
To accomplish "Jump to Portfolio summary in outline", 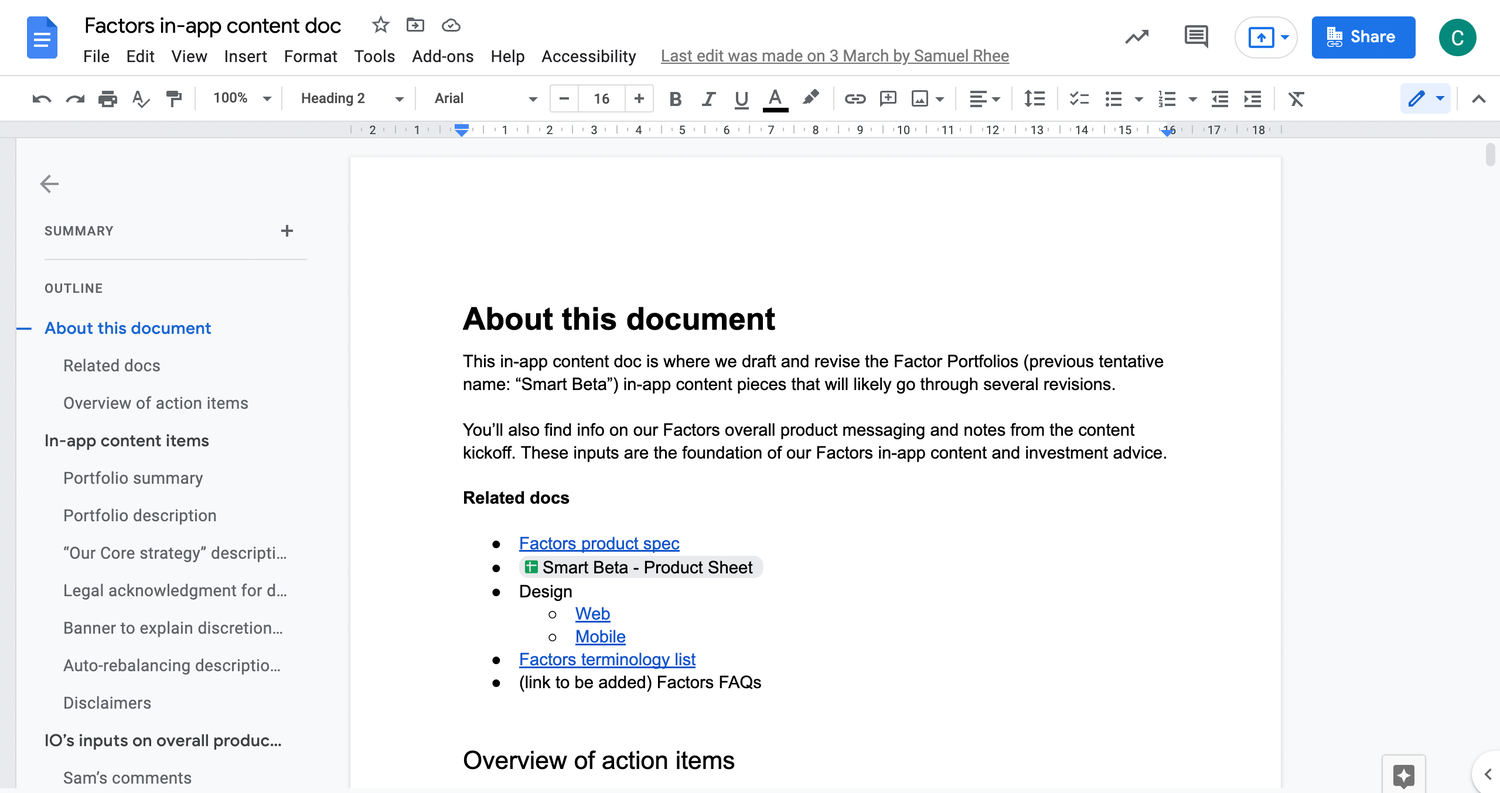I will [133, 478].
